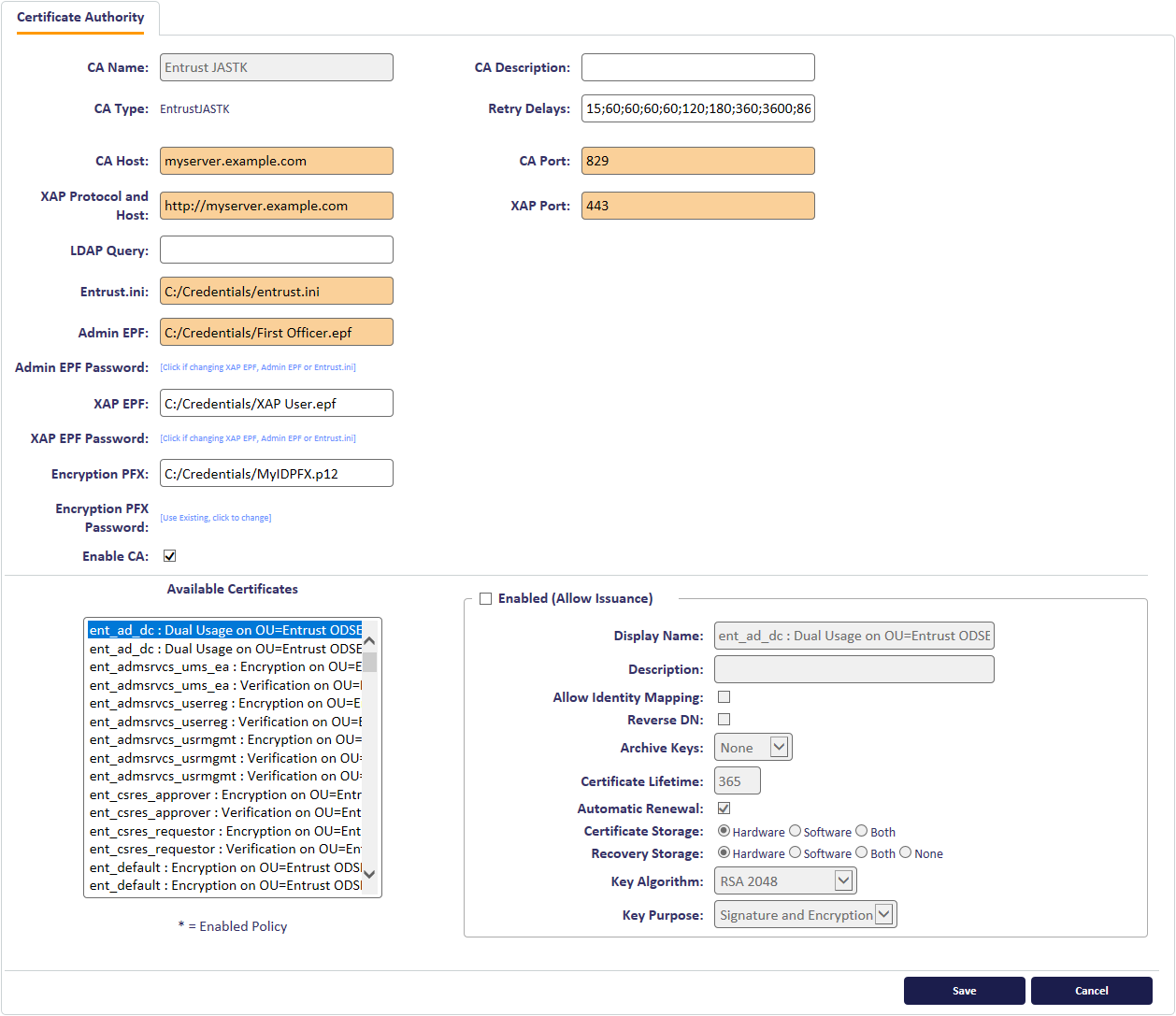The height and width of the screenshot is (1016, 1176).
Task: Check the Reverse DN box
Action: click(x=724, y=720)
